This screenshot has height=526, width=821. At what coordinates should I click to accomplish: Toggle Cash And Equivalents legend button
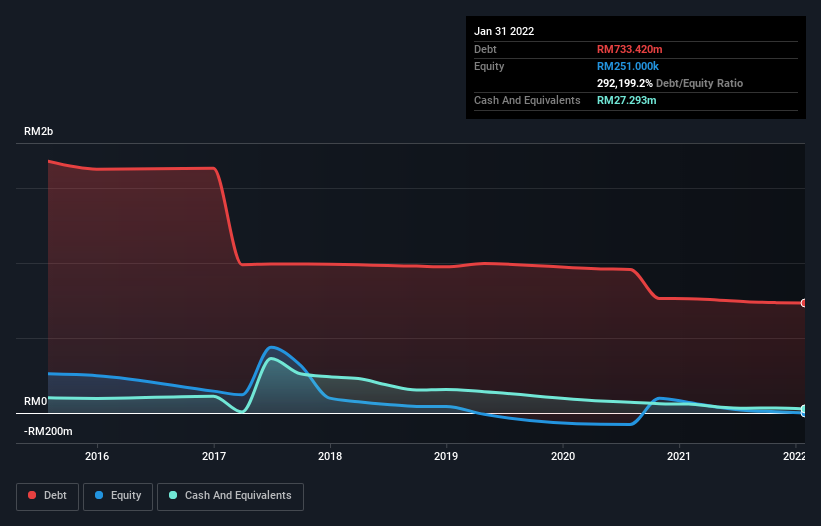tap(230, 496)
